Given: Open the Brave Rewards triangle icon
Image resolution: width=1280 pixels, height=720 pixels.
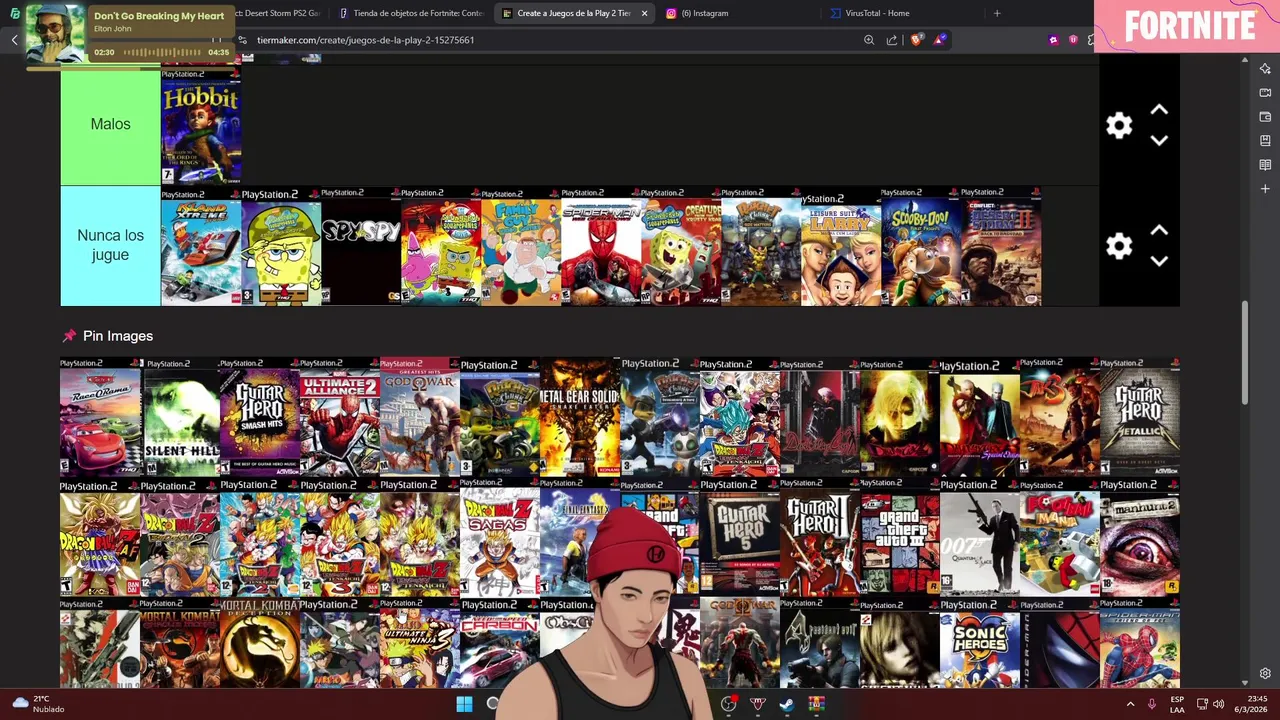Looking at the screenshot, I should [x=939, y=40].
